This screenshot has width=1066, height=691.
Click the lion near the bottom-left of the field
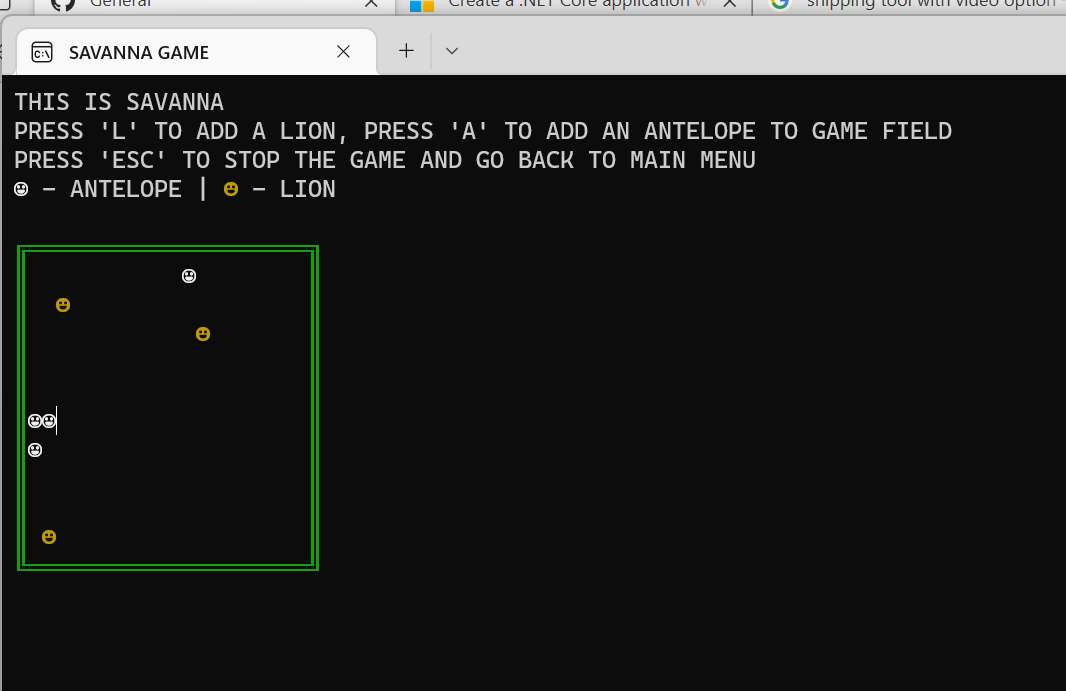pos(49,536)
